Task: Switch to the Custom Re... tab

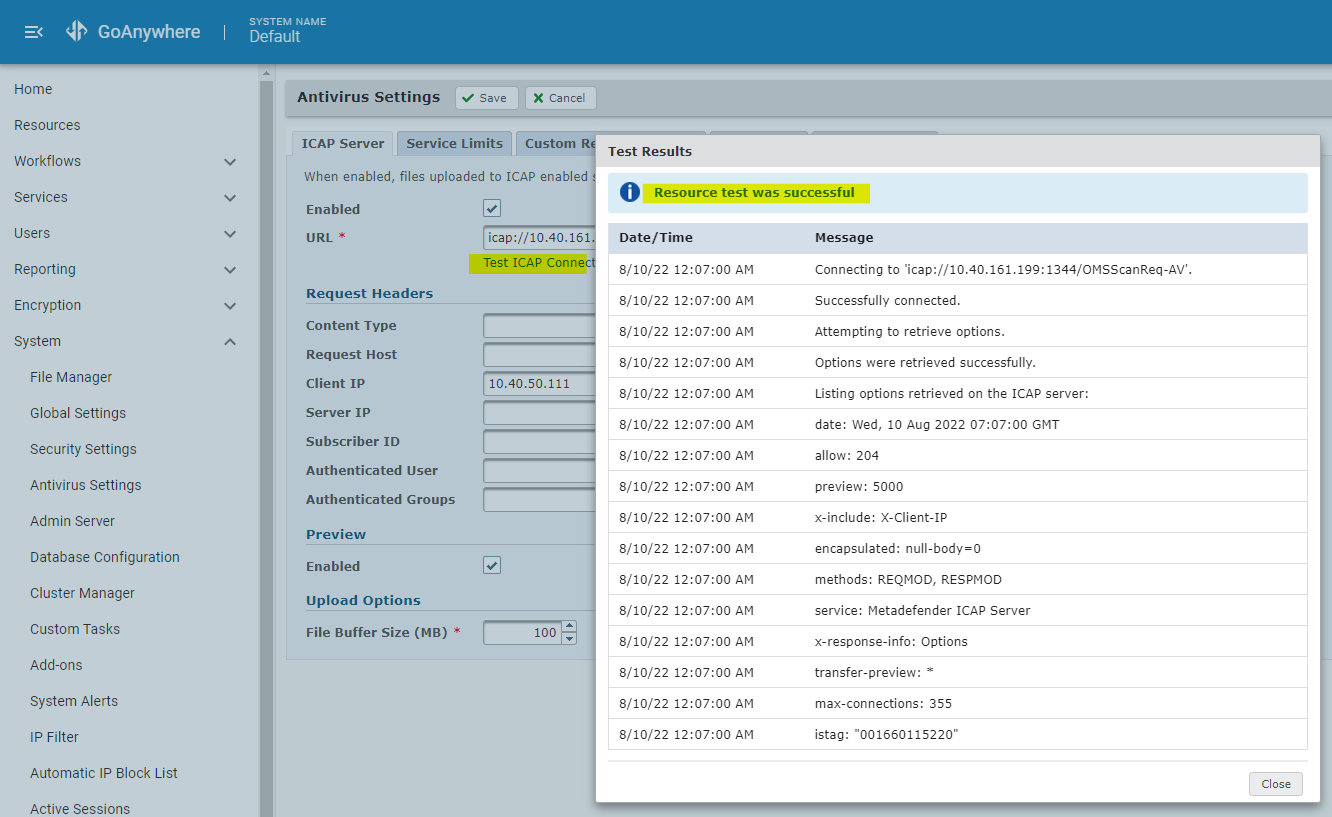Action: [556, 143]
